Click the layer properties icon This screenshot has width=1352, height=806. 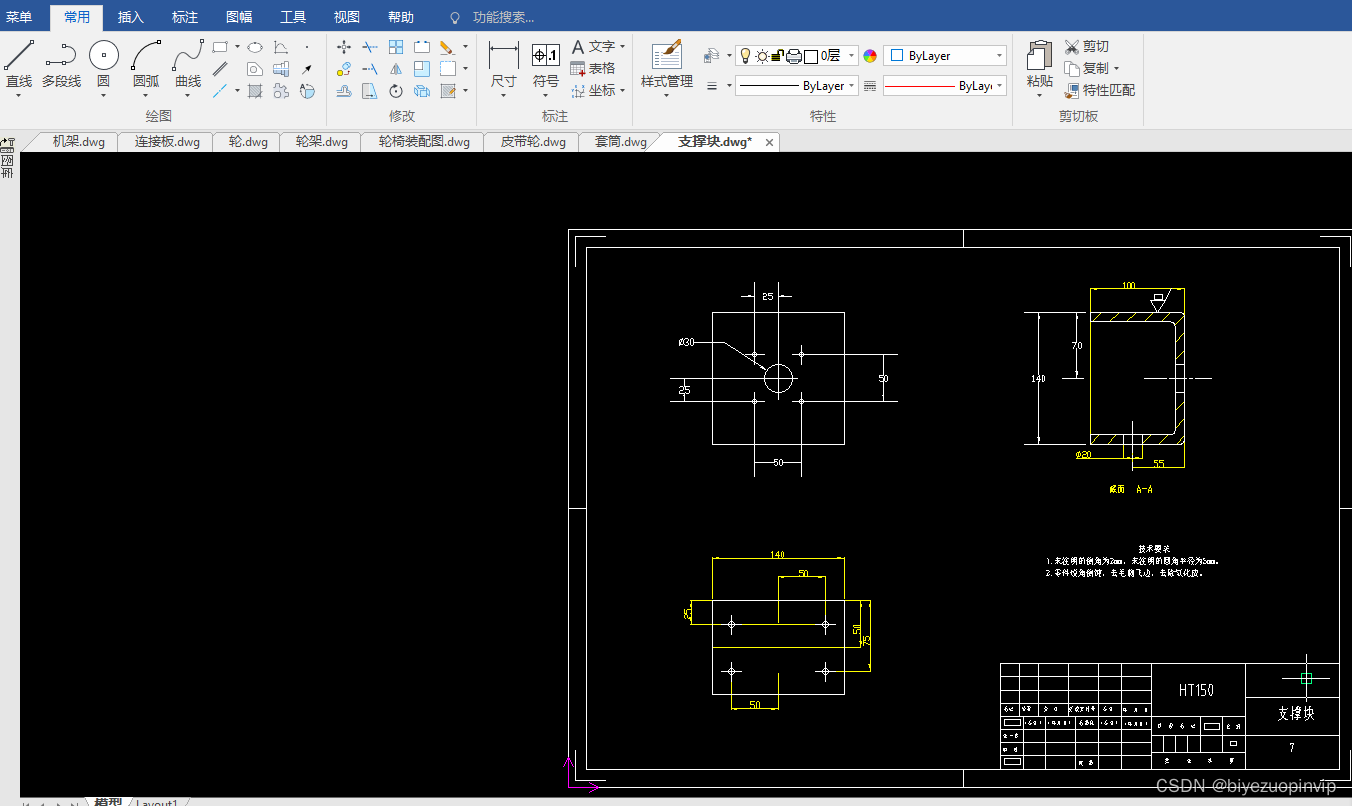[x=712, y=56]
